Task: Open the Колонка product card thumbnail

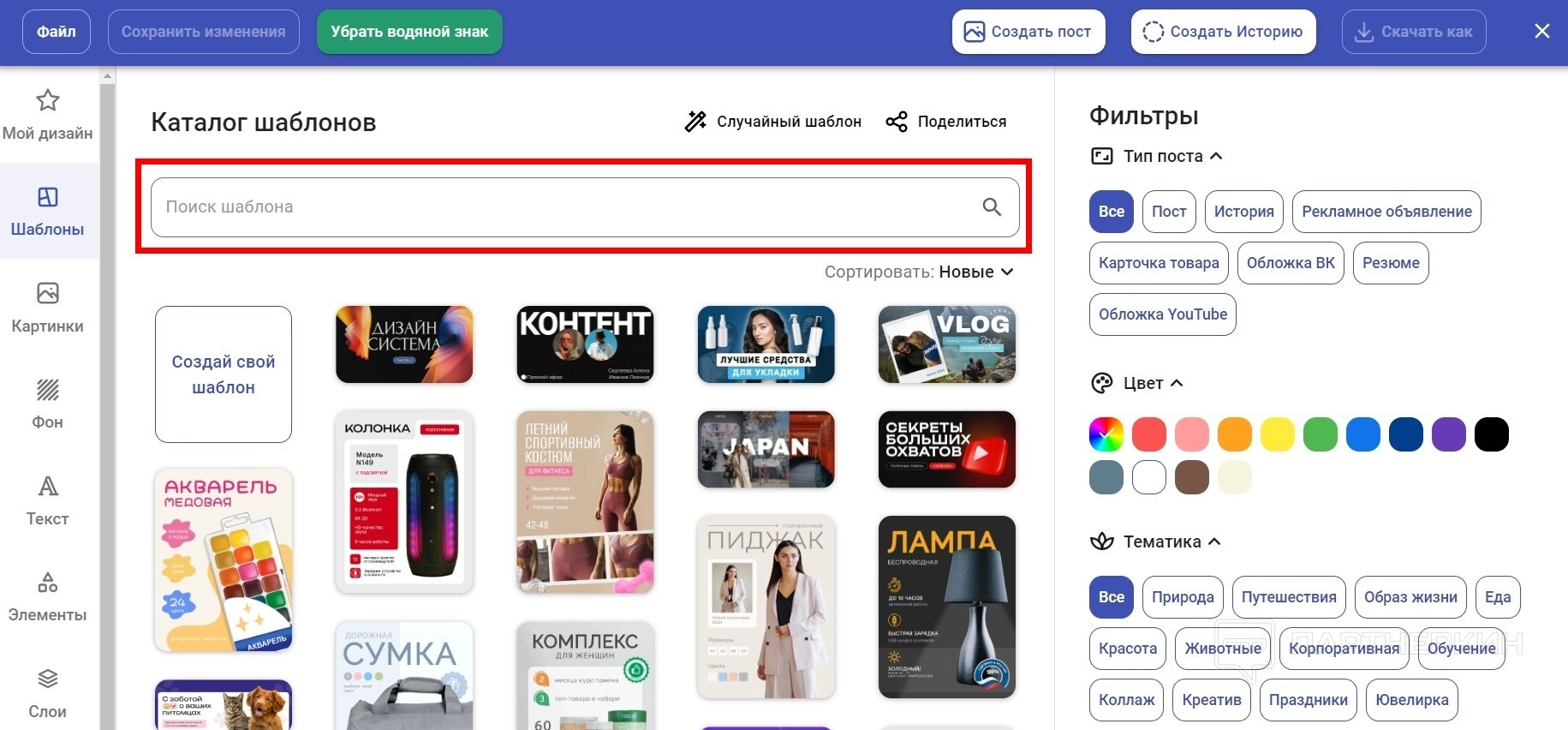Action: pyautogui.click(x=404, y=502)
